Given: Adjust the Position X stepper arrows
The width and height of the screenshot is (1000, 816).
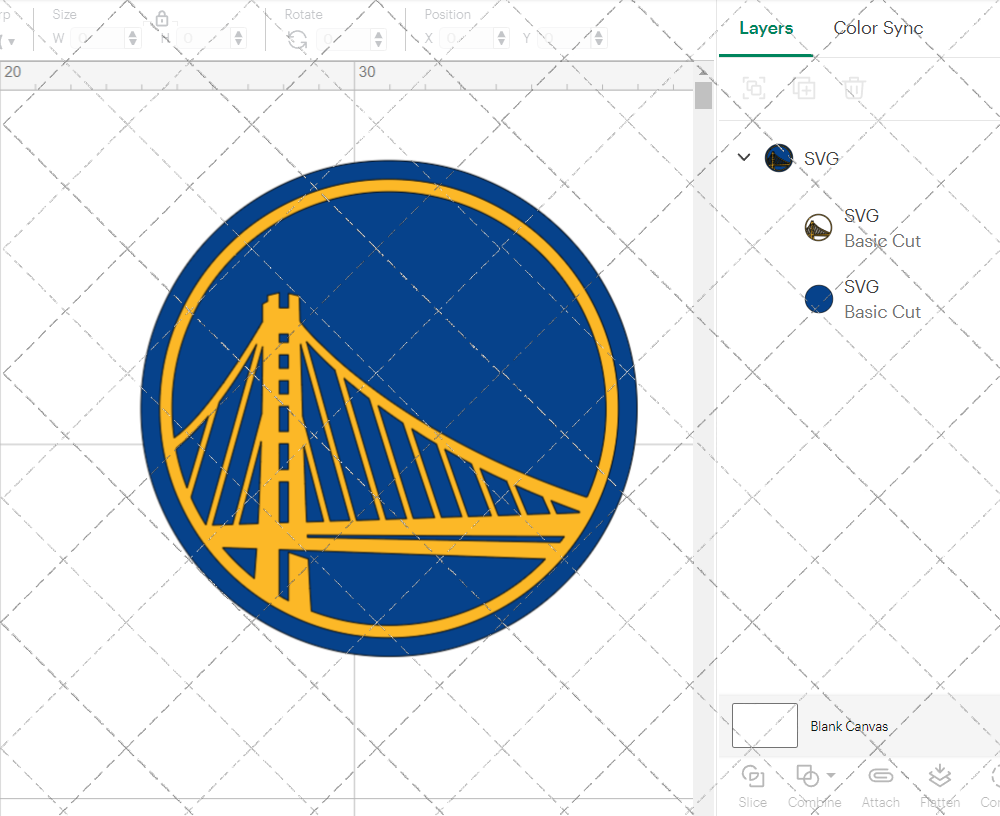Looking at the screenshot, I should click(502, 38).
